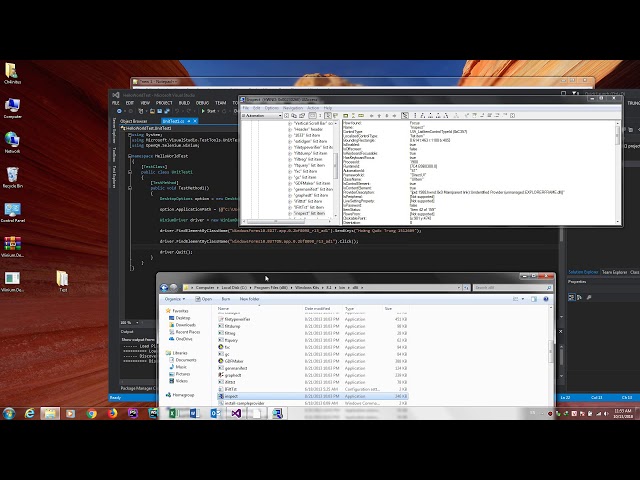Image resolution: width=640 pixels, height=480 pixels.
Task: Open the Help menu in Inspect
Action: coord(328,108)
